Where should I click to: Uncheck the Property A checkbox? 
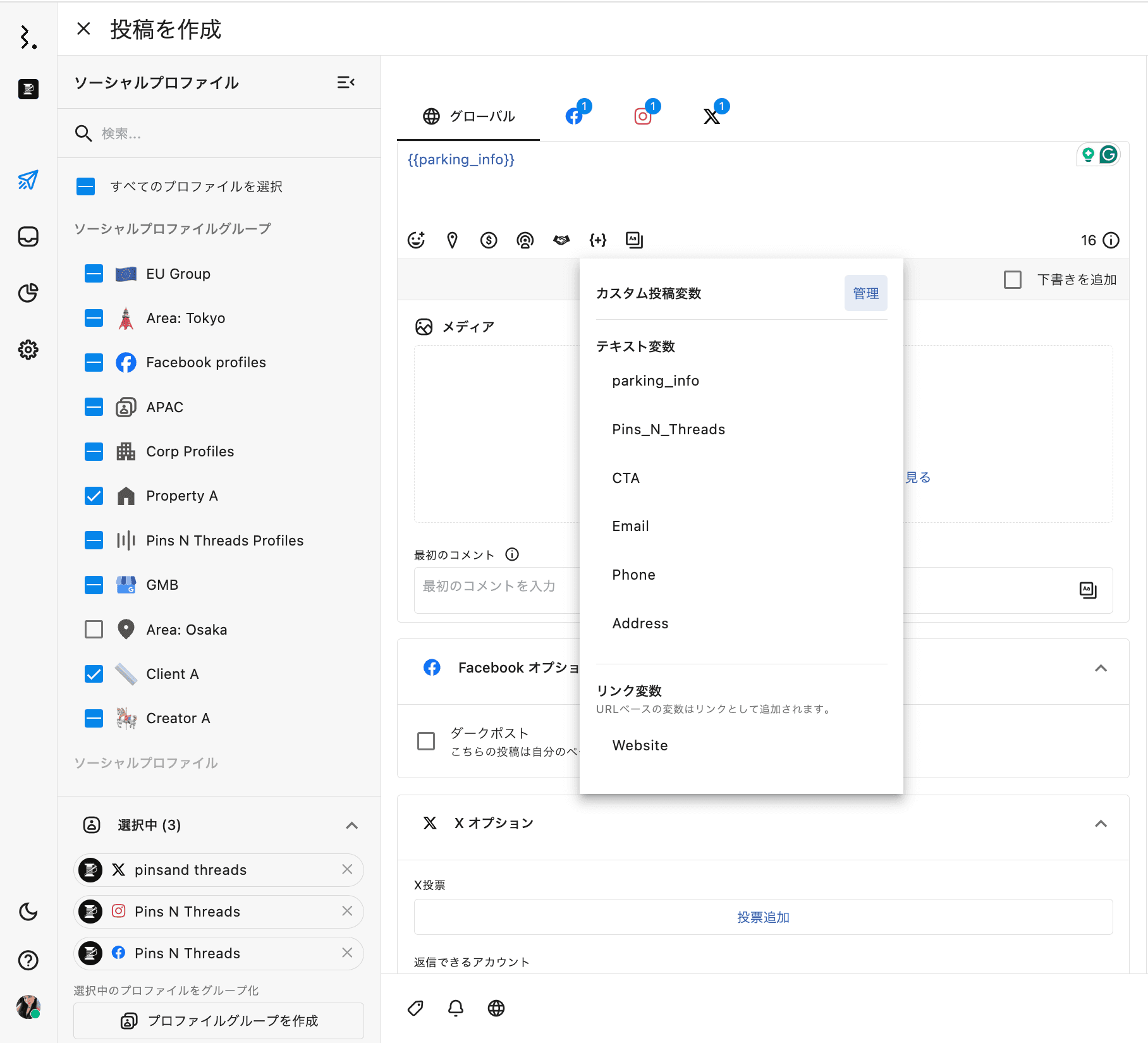pos(94,496)
